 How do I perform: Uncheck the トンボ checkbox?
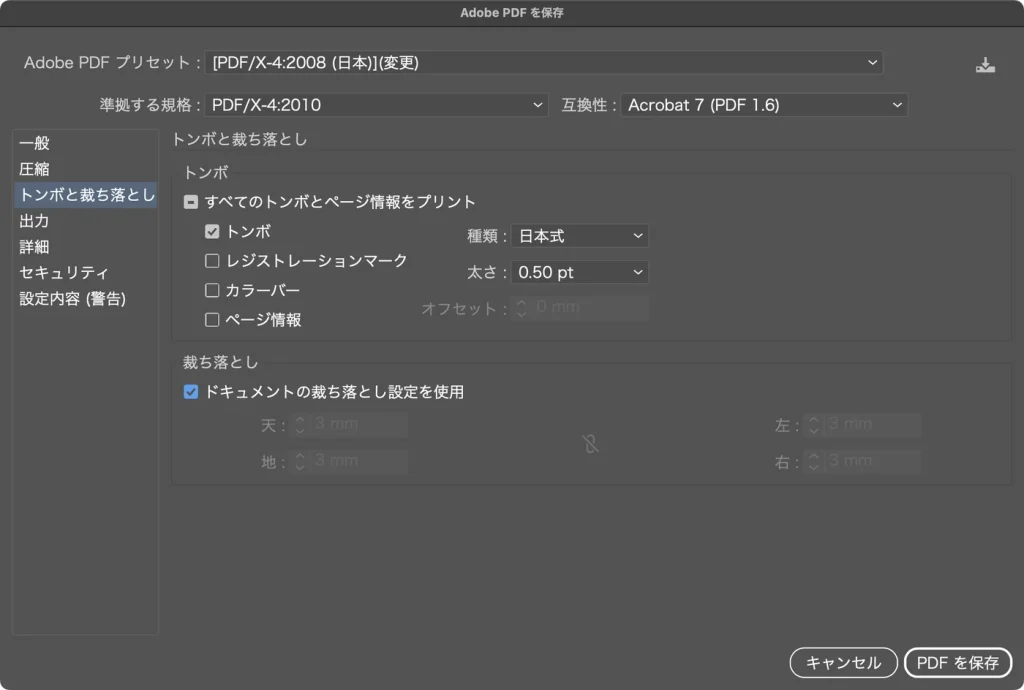pos(212,231)
